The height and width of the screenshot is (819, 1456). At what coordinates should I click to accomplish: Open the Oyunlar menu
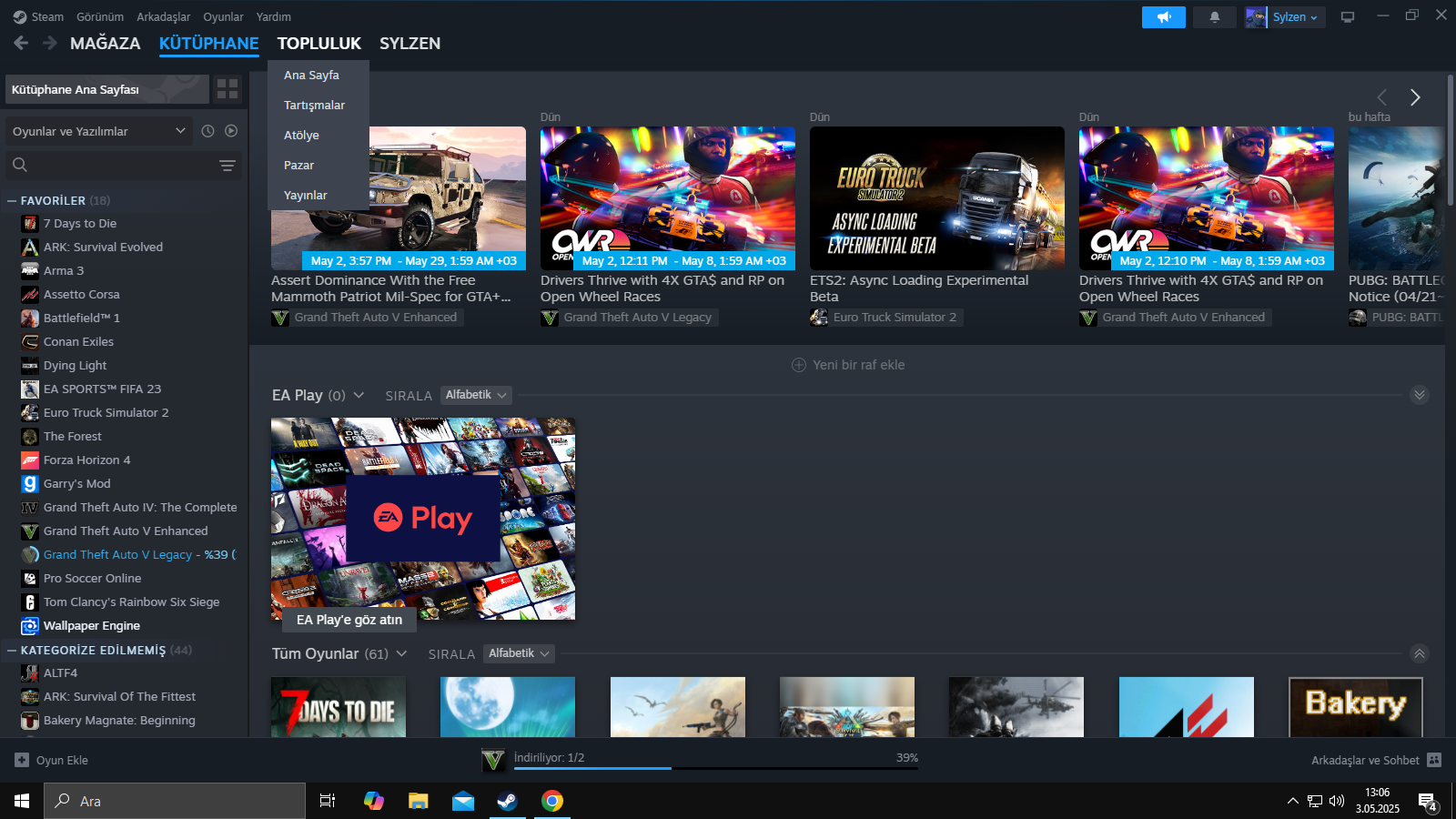(x=223, y=16)
